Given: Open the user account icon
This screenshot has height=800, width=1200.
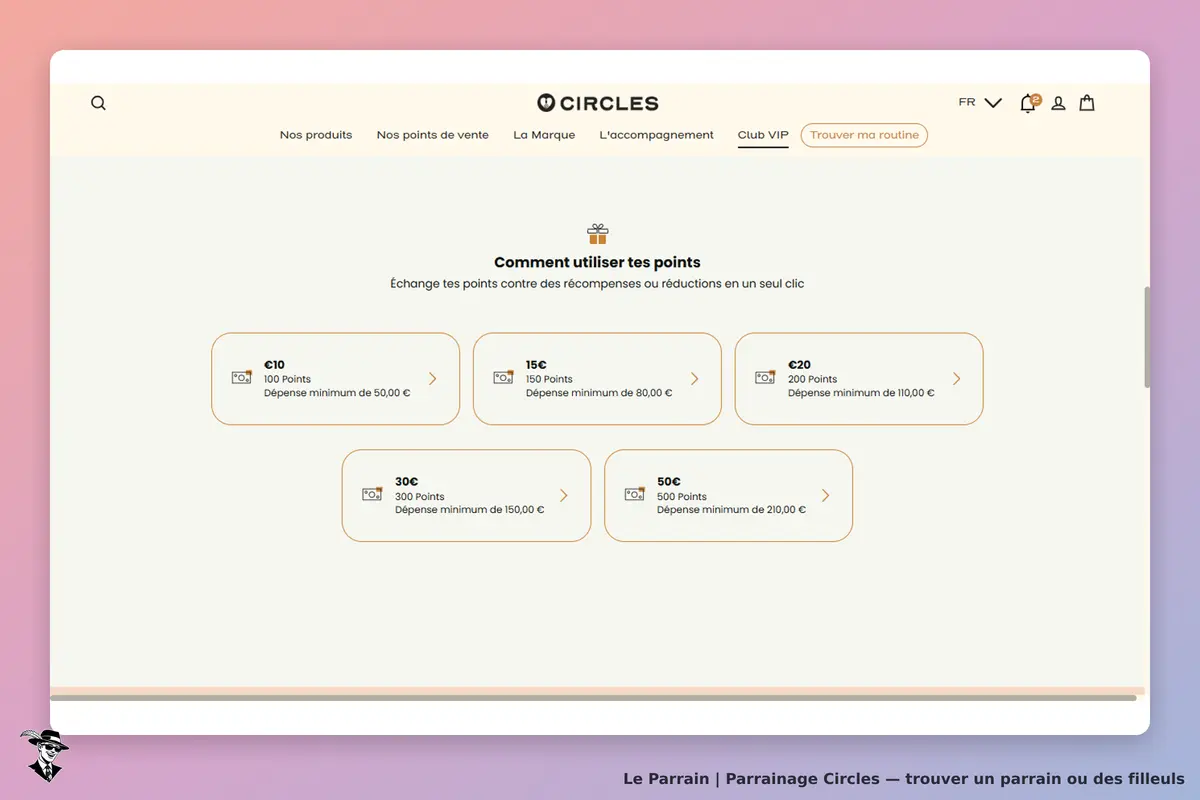Looking at the screenshot, I should pos(1058,103).
